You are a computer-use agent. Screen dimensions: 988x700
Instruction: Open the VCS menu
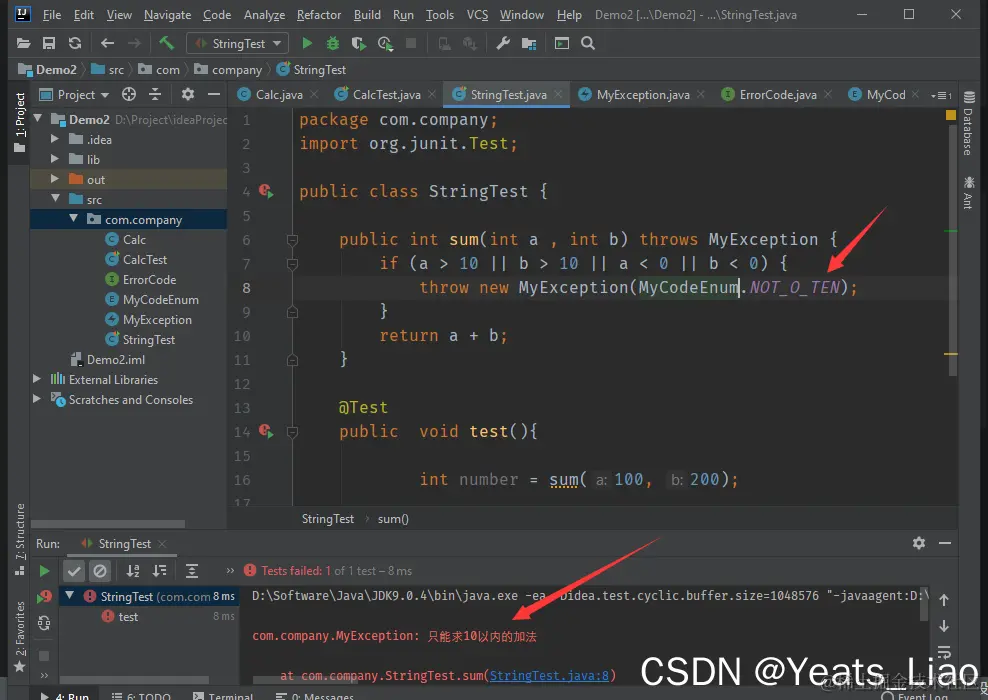pyautogui.click(x=477, y=14)
